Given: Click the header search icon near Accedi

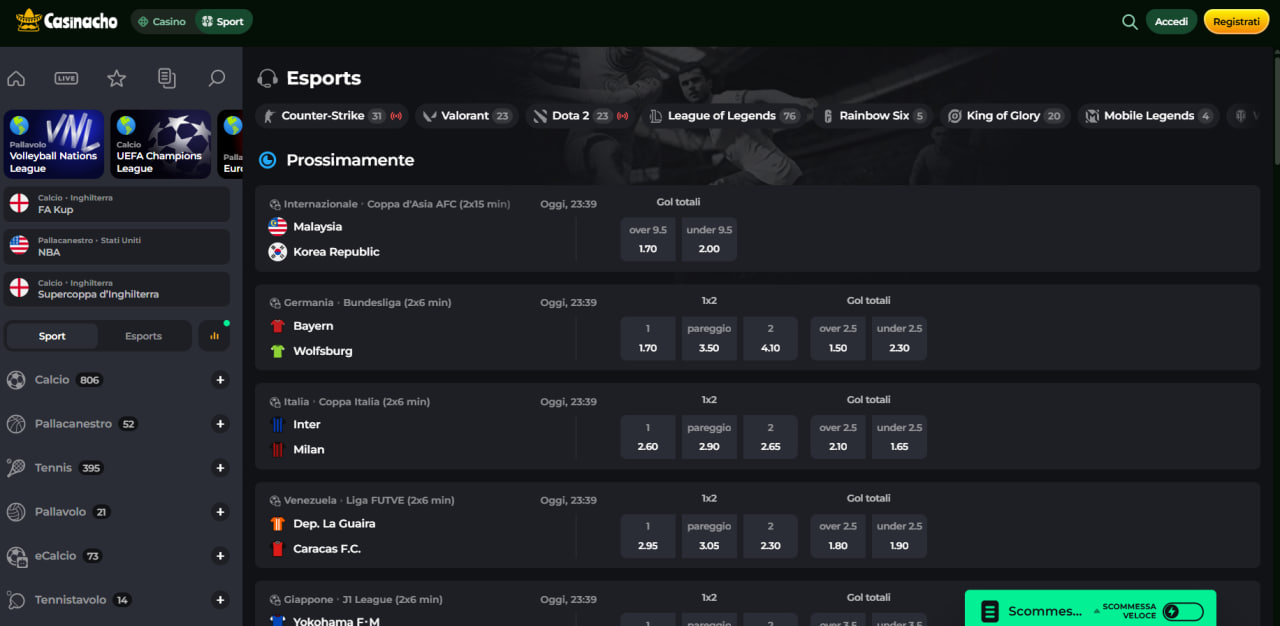Looking at the screenshot, I should [x=1130, y=21].
